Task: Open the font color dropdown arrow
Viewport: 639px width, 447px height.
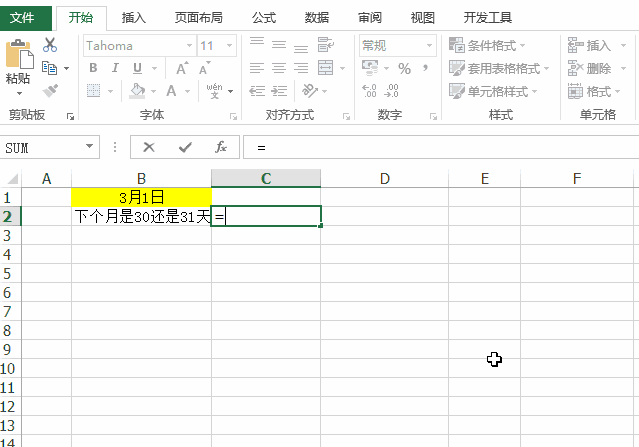Action: point(187,91)
